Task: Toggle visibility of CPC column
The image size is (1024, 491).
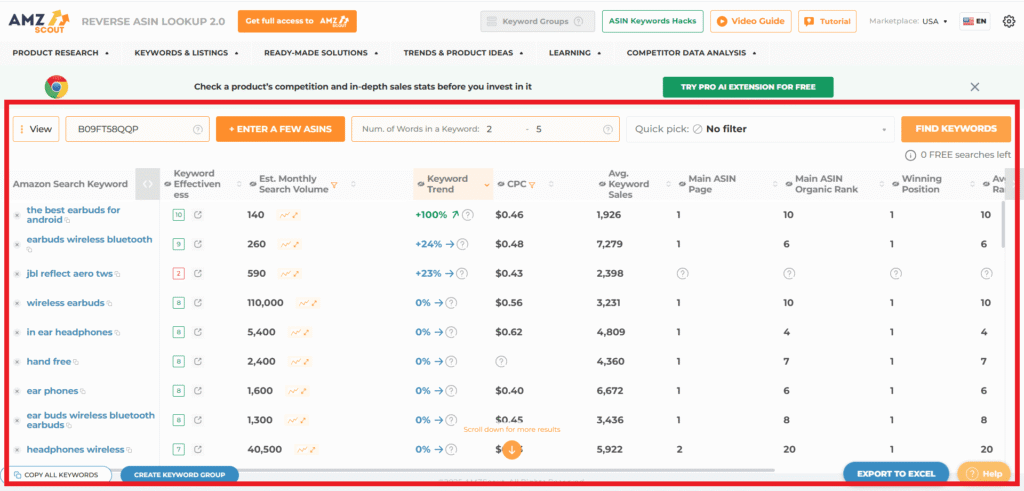Action: (x=501, y=185)
